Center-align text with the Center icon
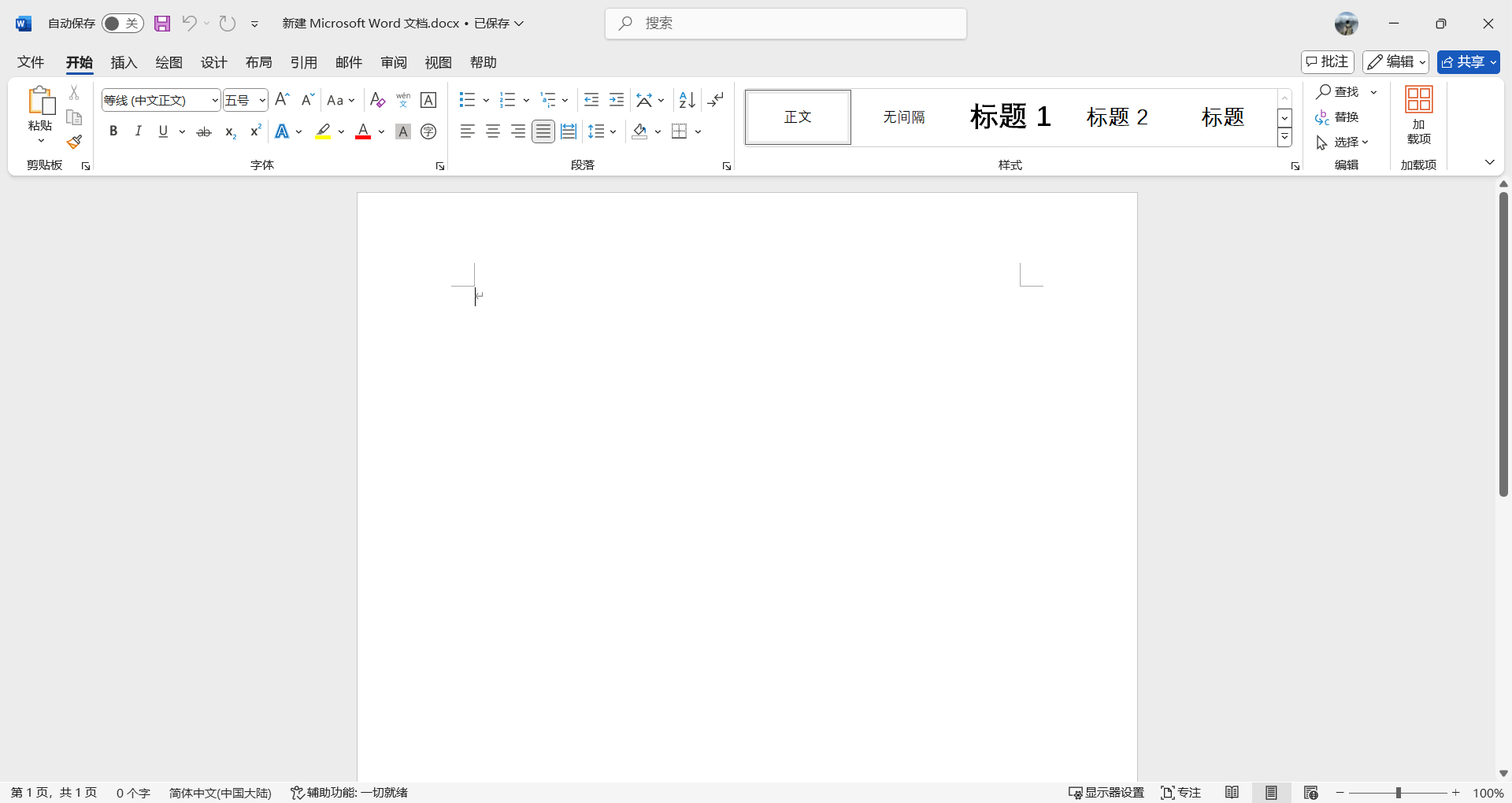The image size is (1512, 803). 493,131
